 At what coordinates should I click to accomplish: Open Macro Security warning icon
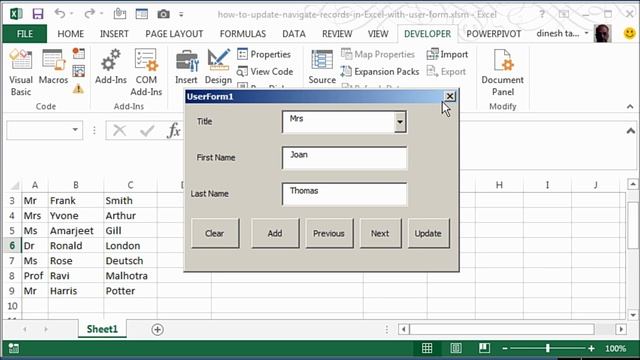78,89
